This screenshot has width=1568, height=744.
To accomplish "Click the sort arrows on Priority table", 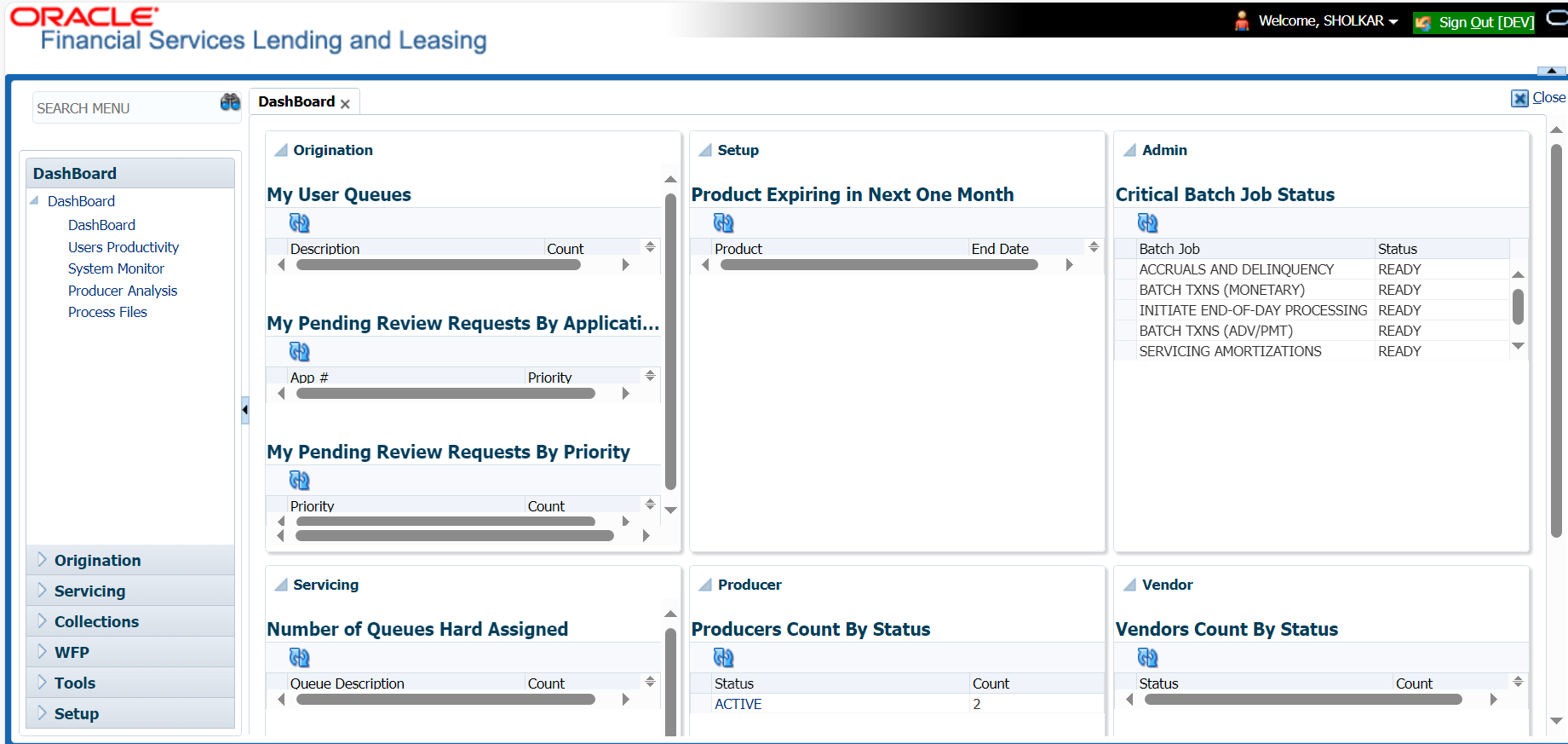I will pos(650,505).
